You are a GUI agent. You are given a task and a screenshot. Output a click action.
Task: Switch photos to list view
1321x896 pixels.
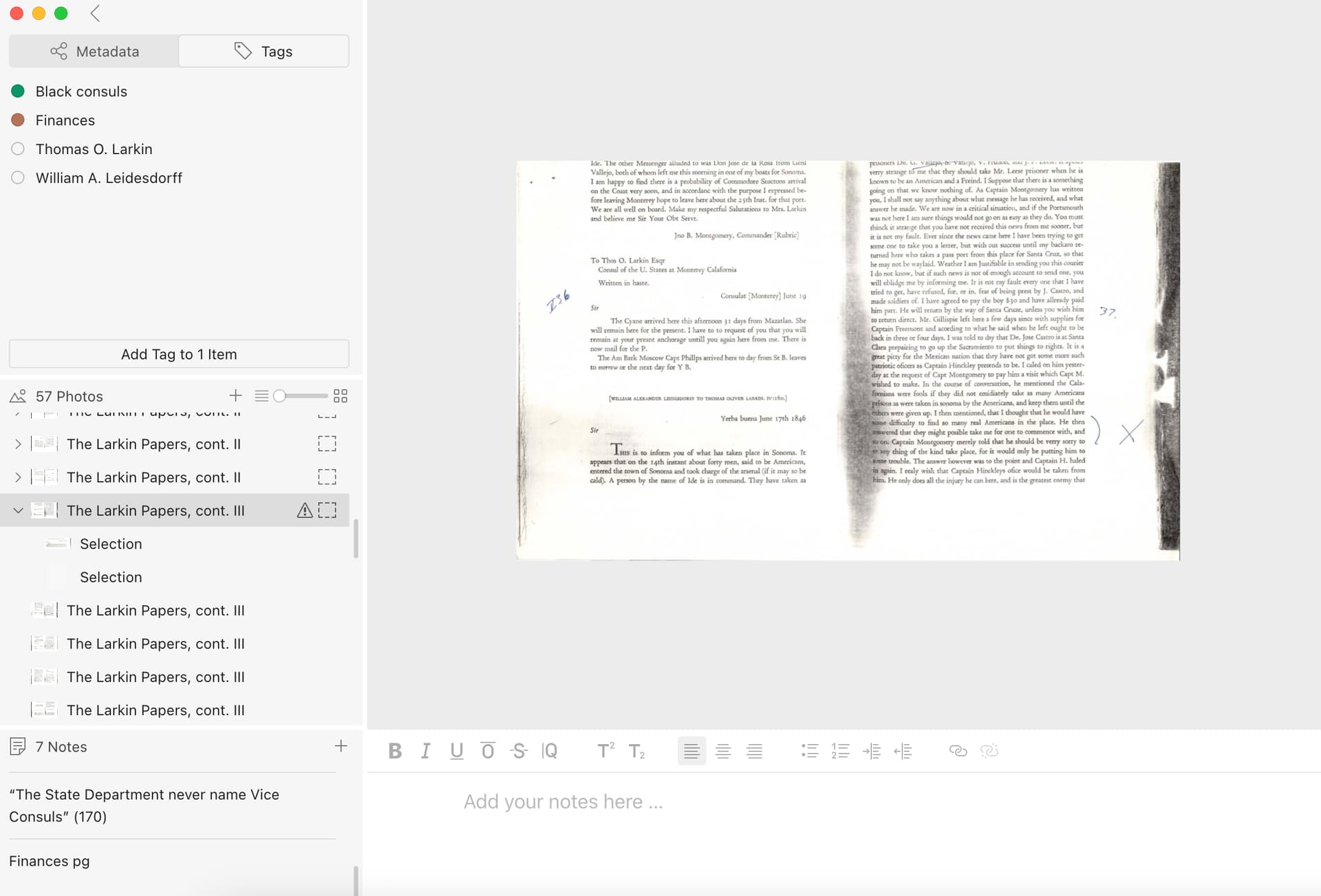(x=261, y=395)
